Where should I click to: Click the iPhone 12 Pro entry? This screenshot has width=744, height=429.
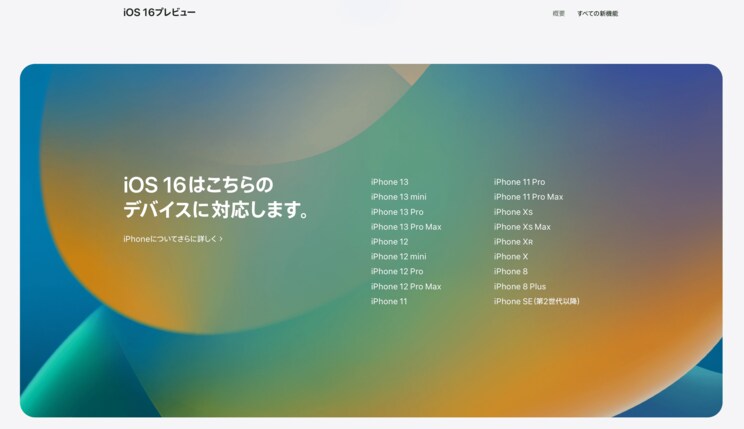coord(396,272)
